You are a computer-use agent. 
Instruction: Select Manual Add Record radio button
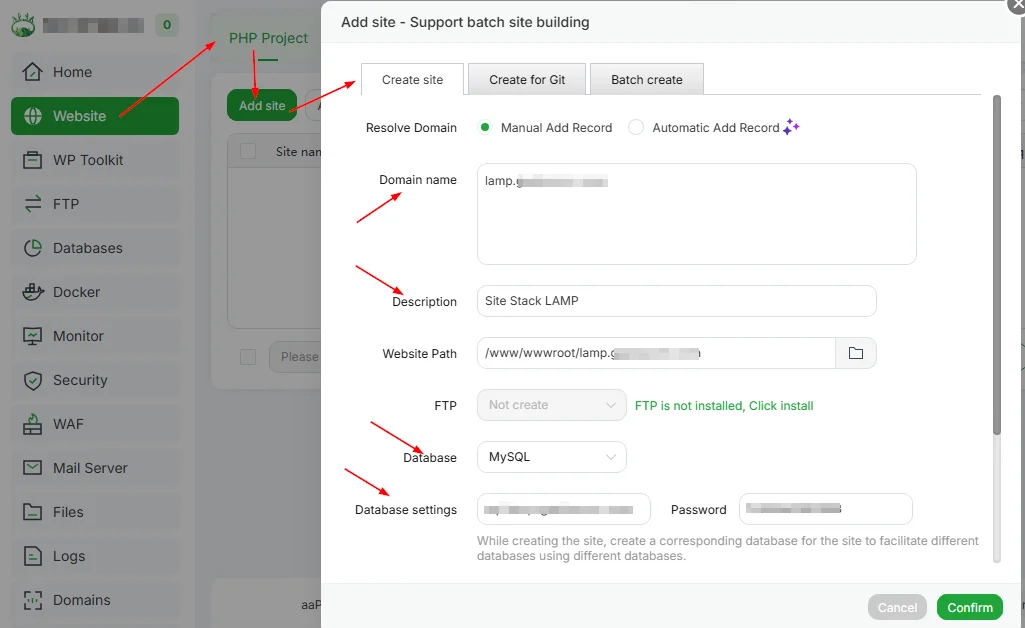pos(486,127)
